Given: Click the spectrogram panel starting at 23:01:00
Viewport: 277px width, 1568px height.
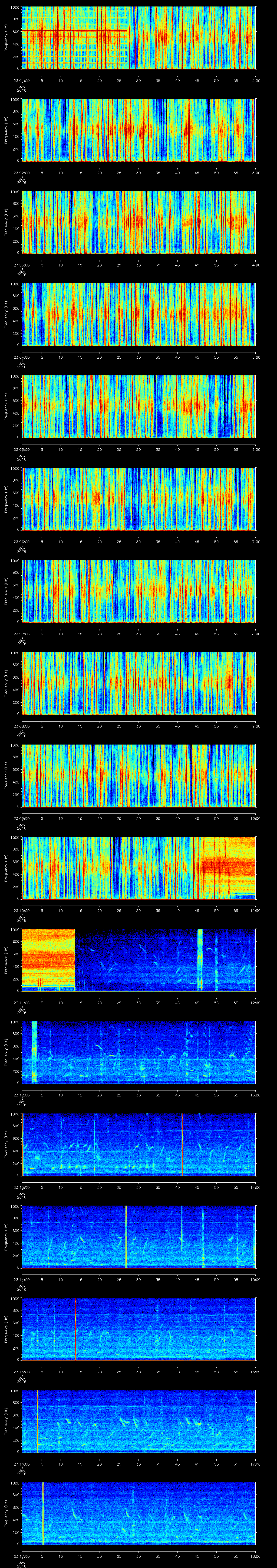Looking at the screenshot, I should [x=139, y=38].
